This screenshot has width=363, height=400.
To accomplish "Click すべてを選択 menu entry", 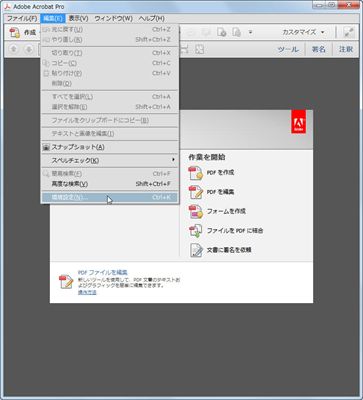I will pos(110,97).
